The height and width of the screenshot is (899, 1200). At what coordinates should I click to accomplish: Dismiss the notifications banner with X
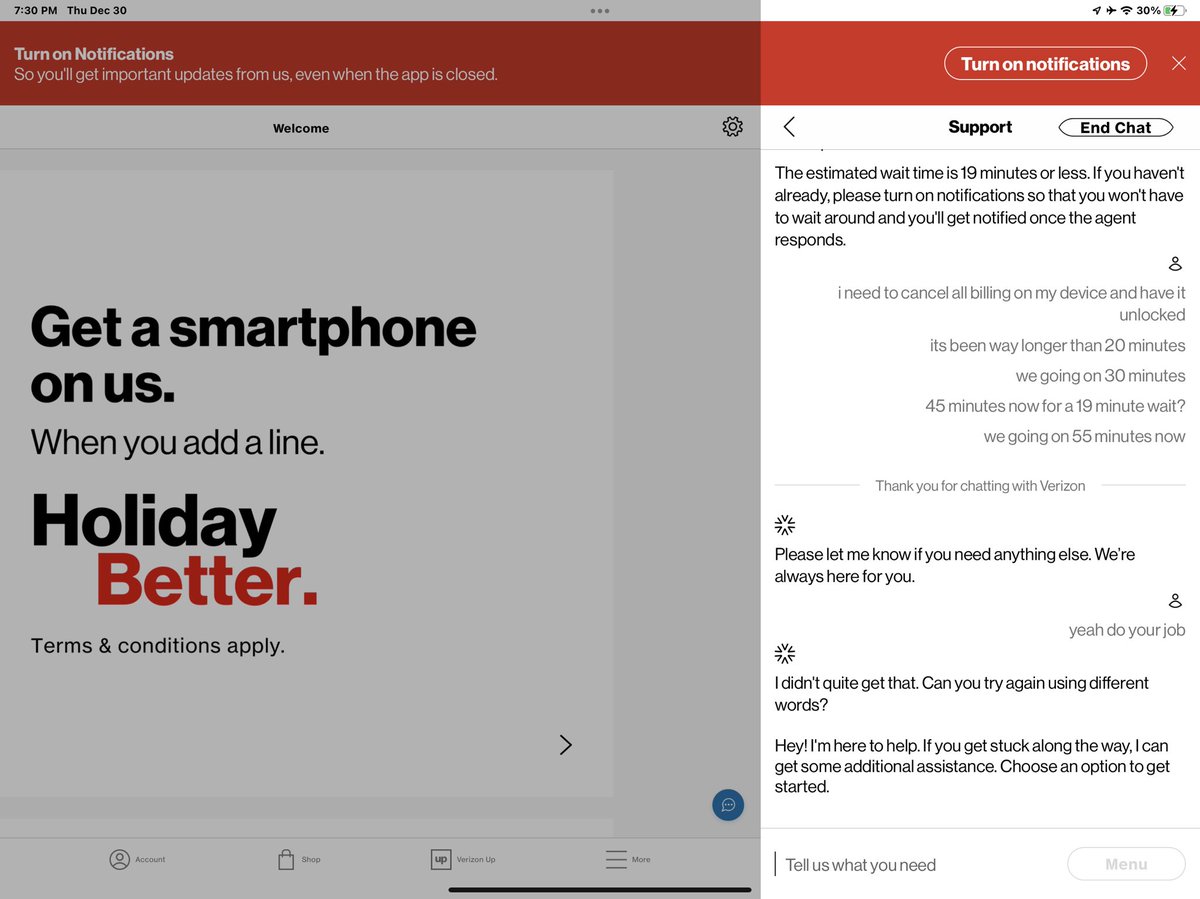(1179, 64)
